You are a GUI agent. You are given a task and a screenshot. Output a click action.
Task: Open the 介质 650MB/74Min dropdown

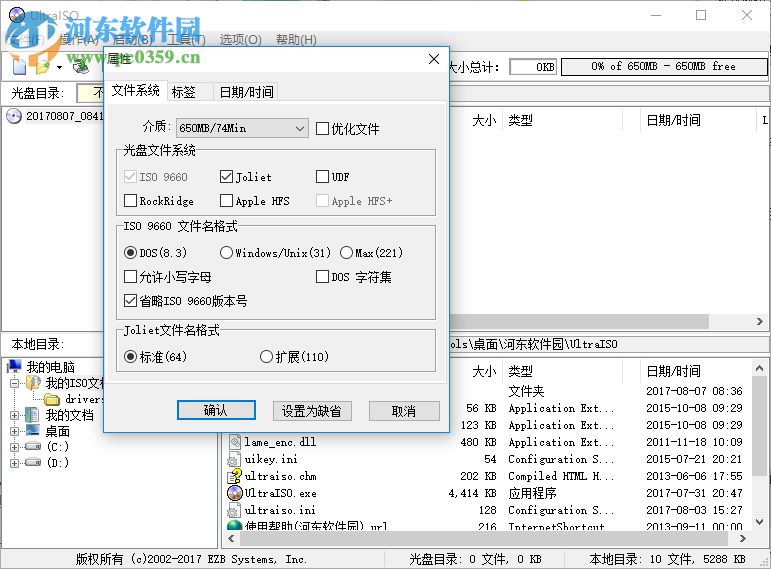click(x=242, y=128)
